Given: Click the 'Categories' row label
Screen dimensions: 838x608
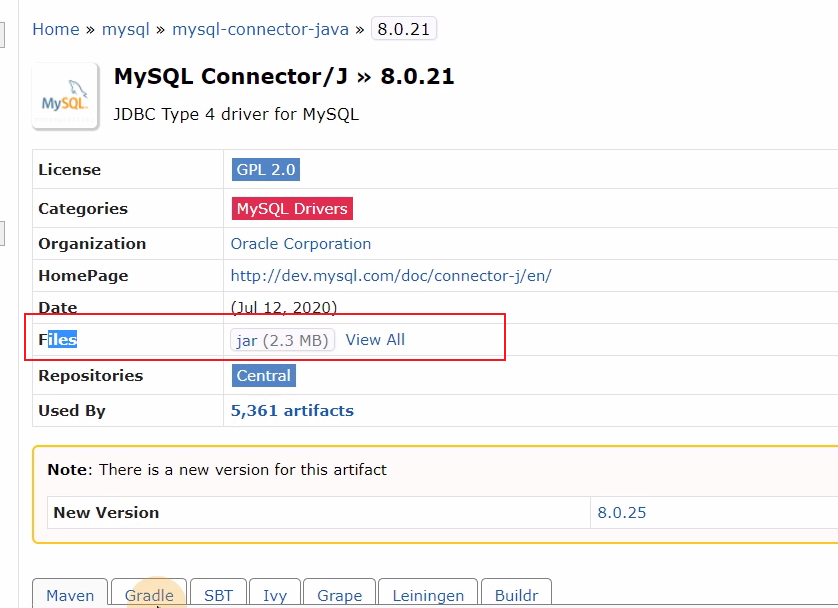Looking at the screenshot, I should (83, 208).
